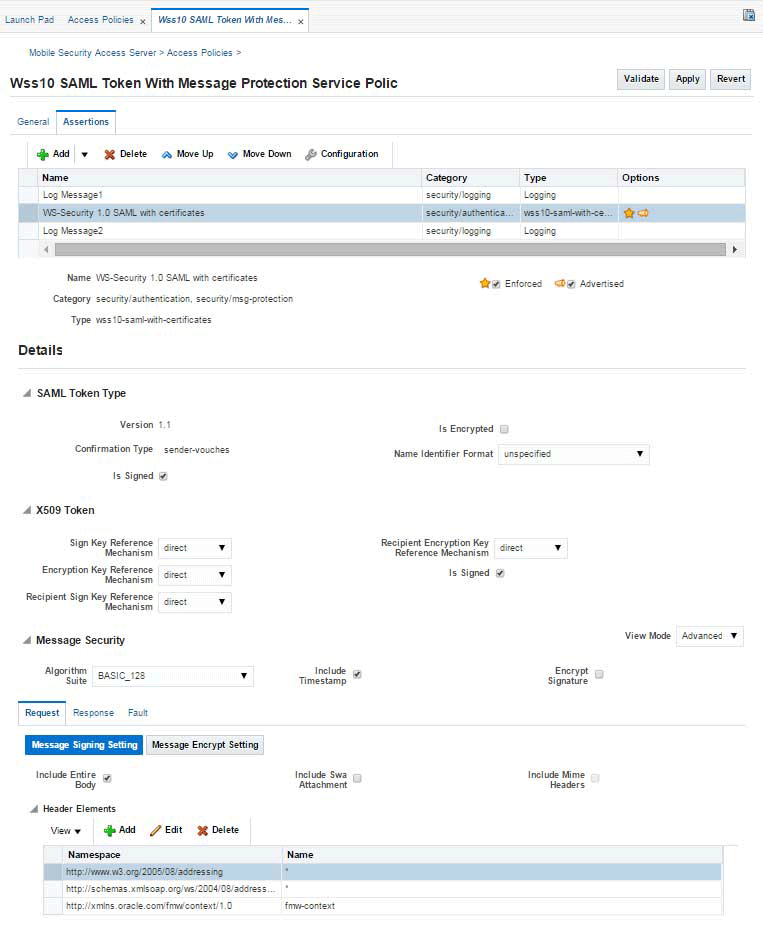The image size is (763, 926).
Task: Toggle the Include Entire Body checkbox
Action: coord(107,778)
